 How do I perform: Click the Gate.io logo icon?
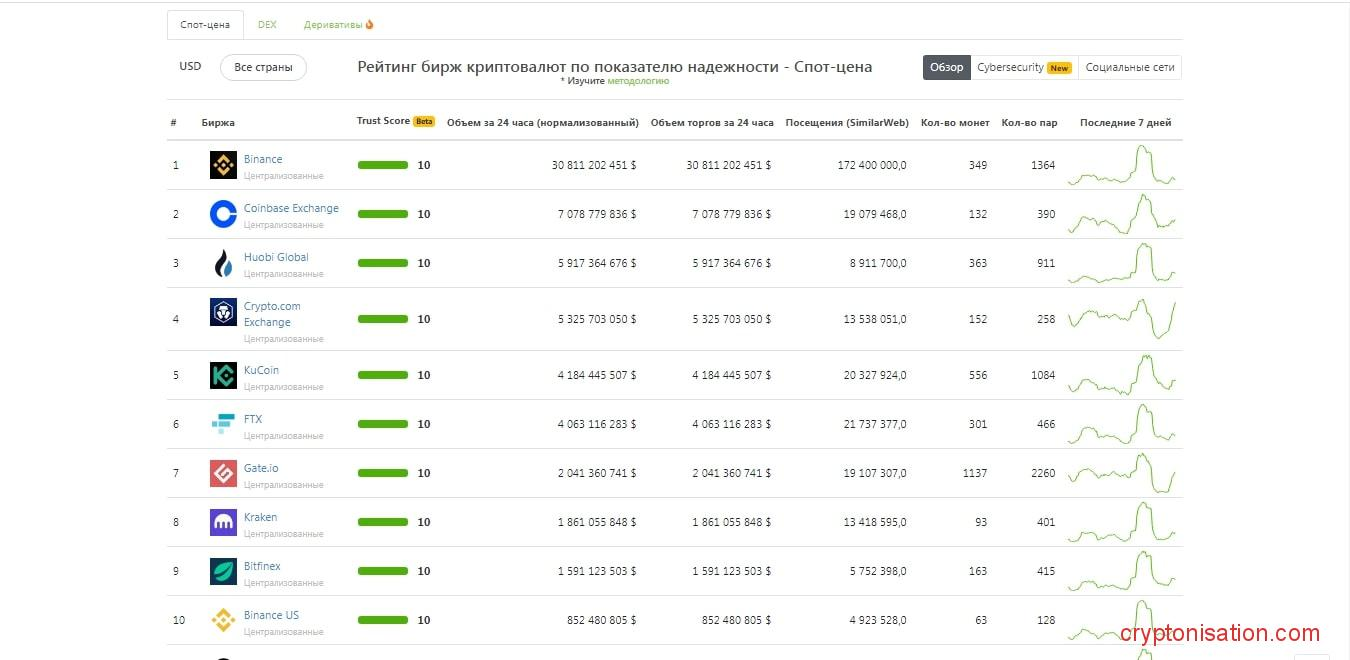point(223,473)
